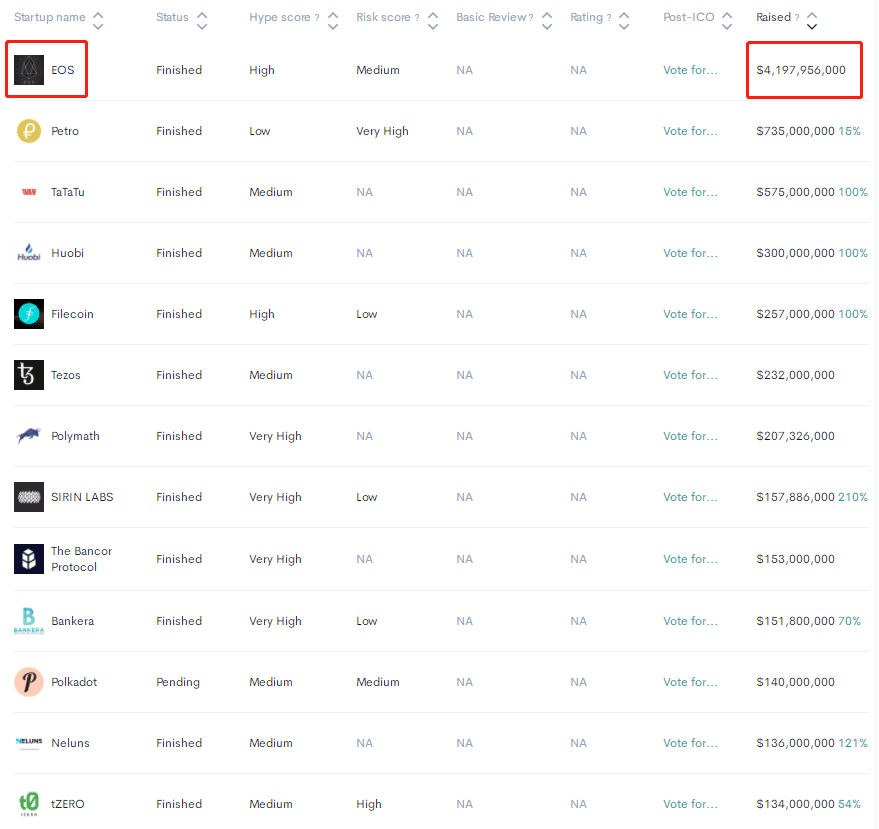The width and height of the screenshot is (879, 829).
Task: Open the Bankera startup page
Action: point(72,621)
